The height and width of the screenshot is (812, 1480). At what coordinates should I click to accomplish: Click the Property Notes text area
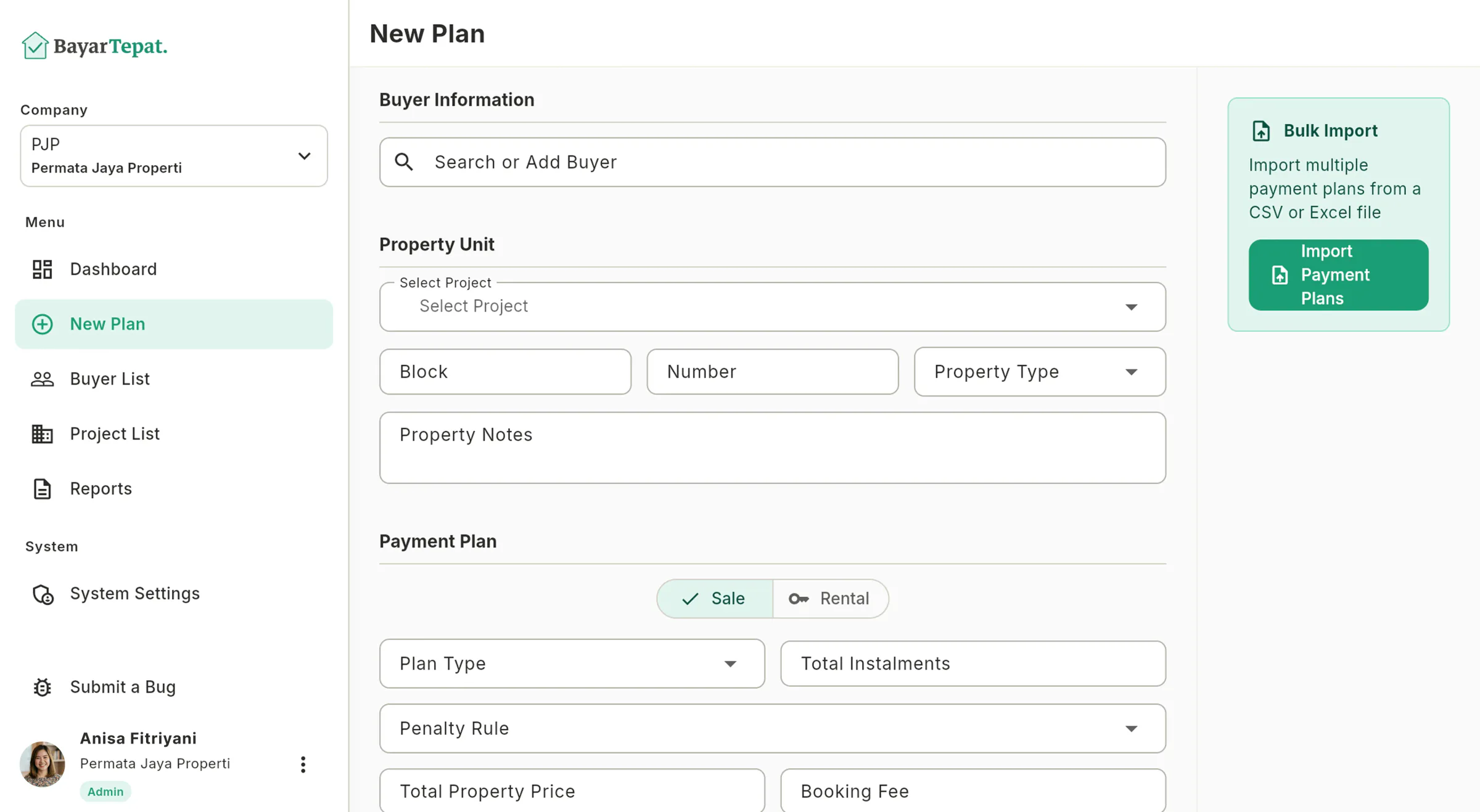[773, 448]
